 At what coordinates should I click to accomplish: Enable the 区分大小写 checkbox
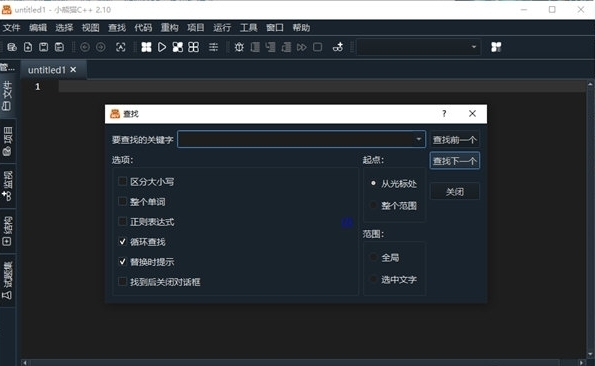(x=122, y=181)
